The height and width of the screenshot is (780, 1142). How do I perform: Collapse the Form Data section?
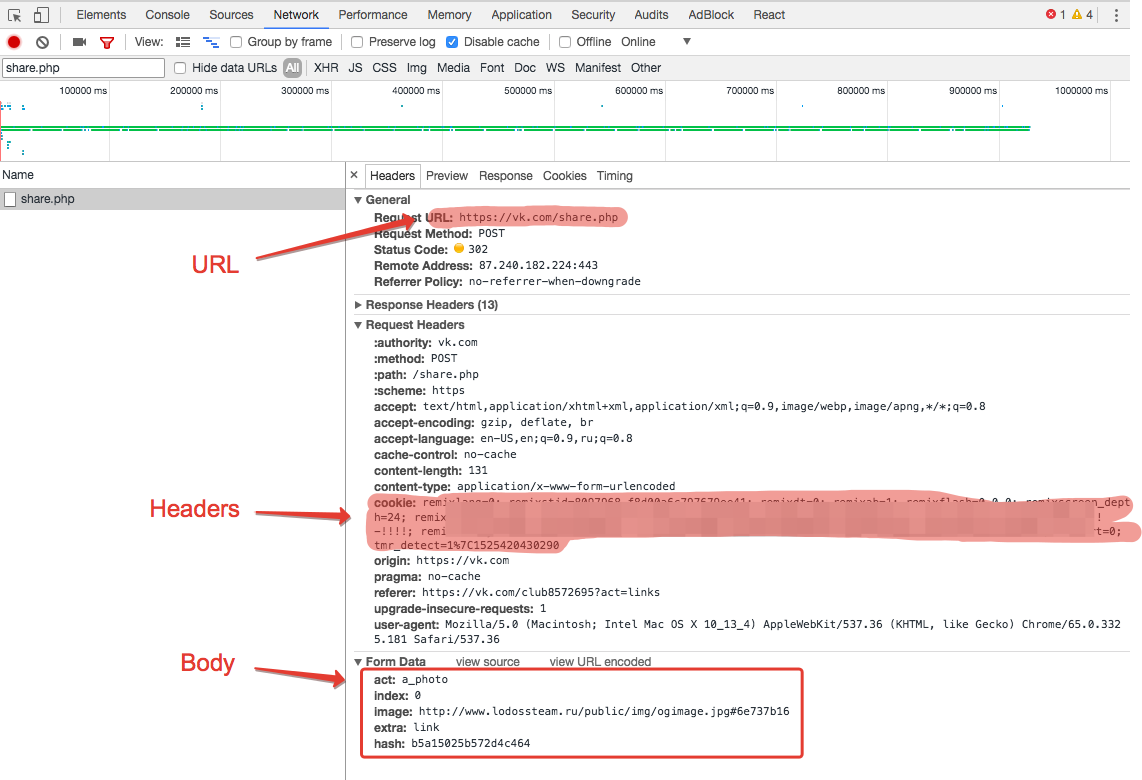(x=358, y=662)
